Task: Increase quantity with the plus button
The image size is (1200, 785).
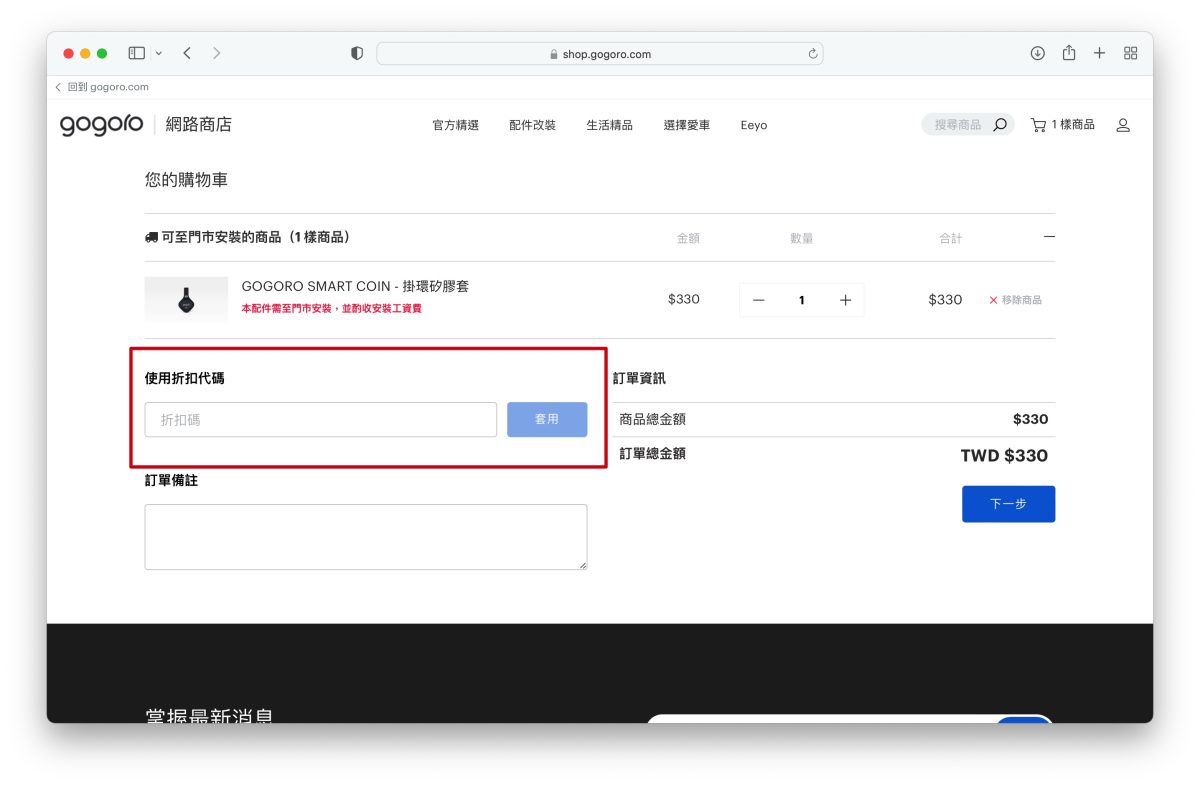Action: 845,300
